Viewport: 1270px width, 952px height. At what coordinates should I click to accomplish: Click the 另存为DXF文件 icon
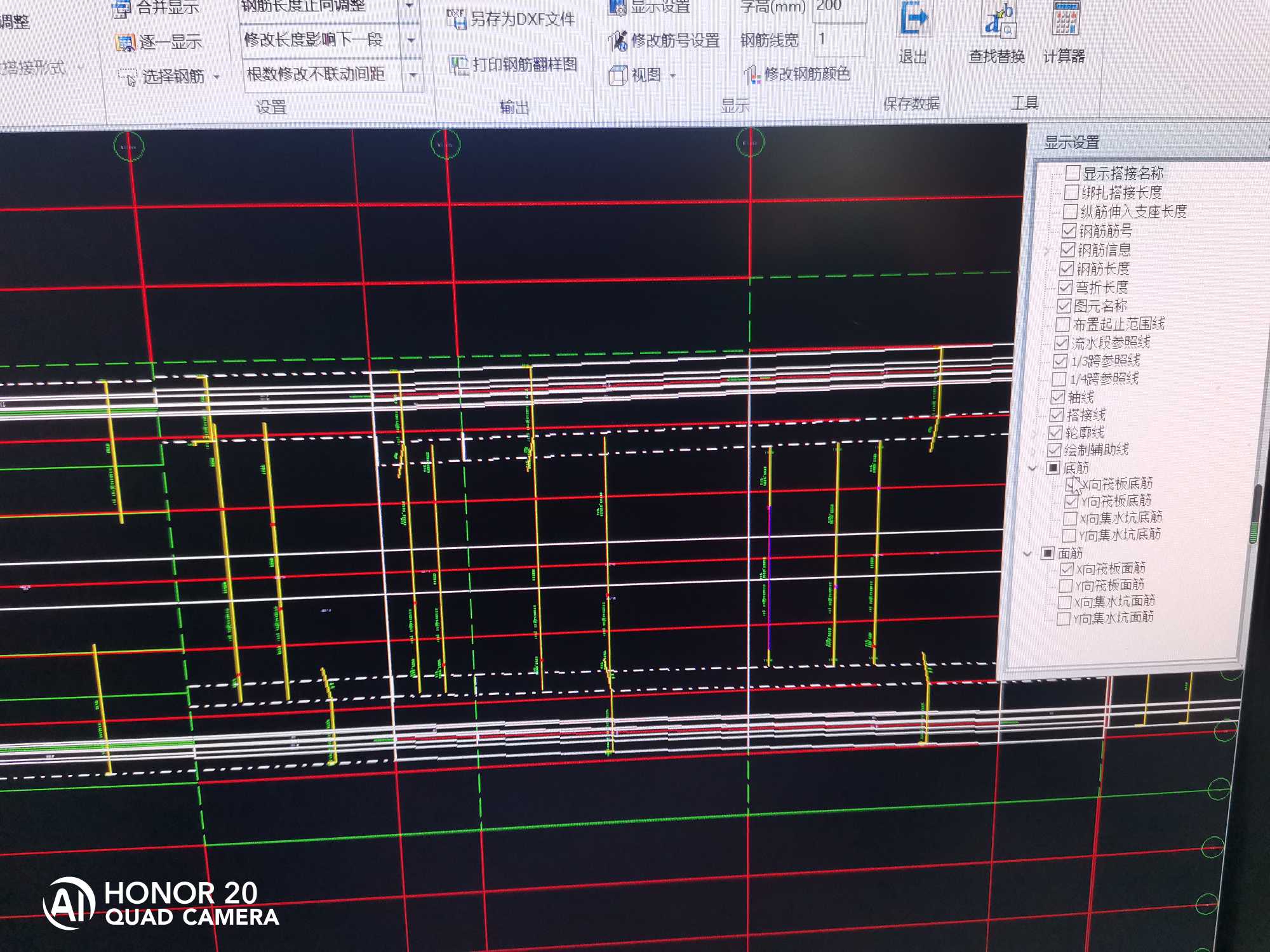click(x=456, y=20)
